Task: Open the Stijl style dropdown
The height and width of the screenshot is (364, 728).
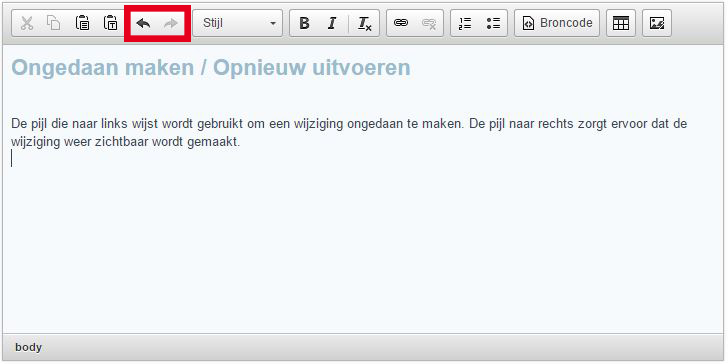Action: click(x=237, y=23)
